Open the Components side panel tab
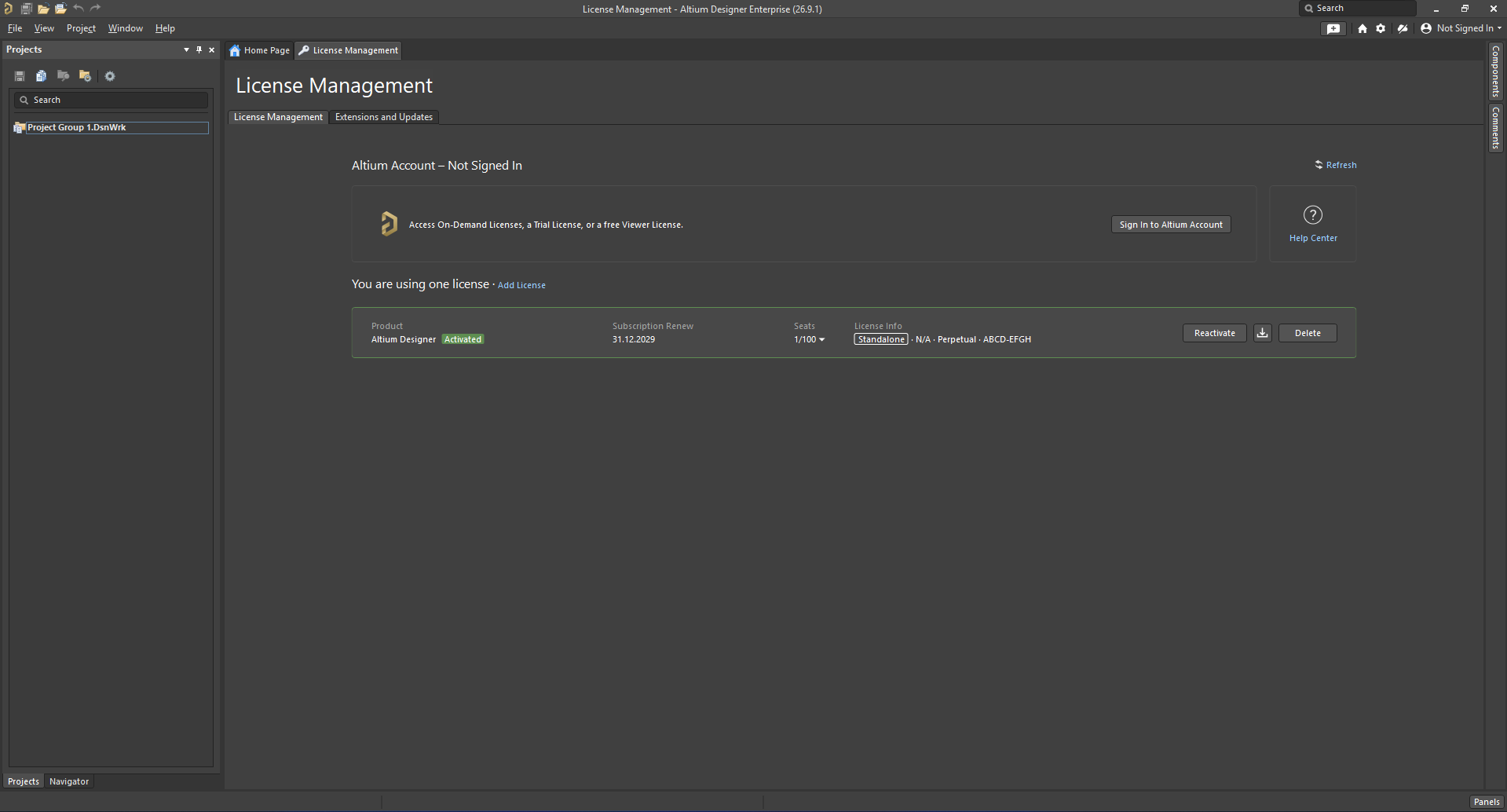This screenshot has height=812, width=1507. 1496,71
